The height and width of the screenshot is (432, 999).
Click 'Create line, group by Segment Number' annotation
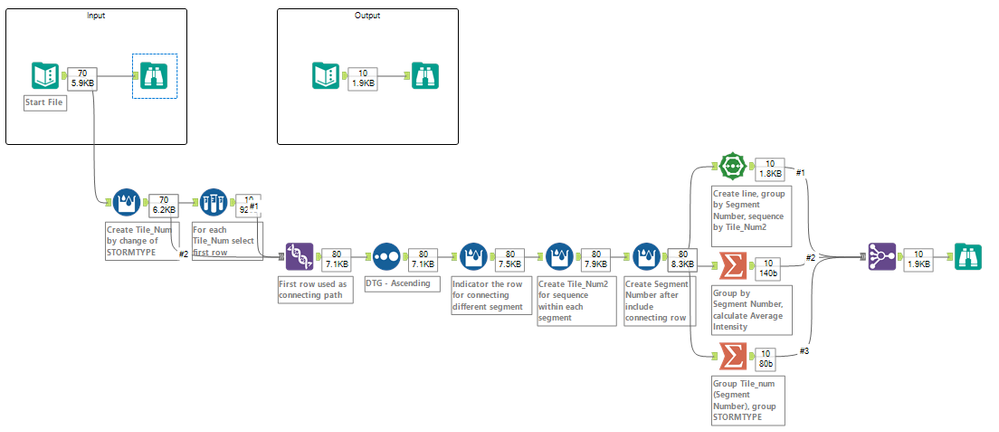(x=751, y=216)
